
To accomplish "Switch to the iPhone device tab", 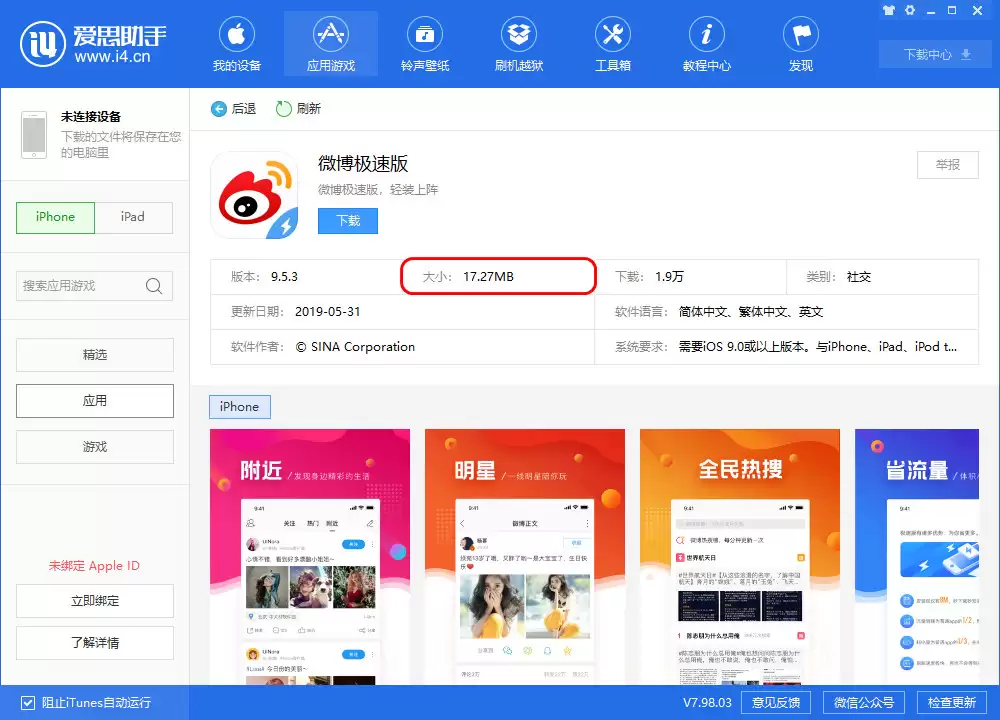I will tap(55, 217).
